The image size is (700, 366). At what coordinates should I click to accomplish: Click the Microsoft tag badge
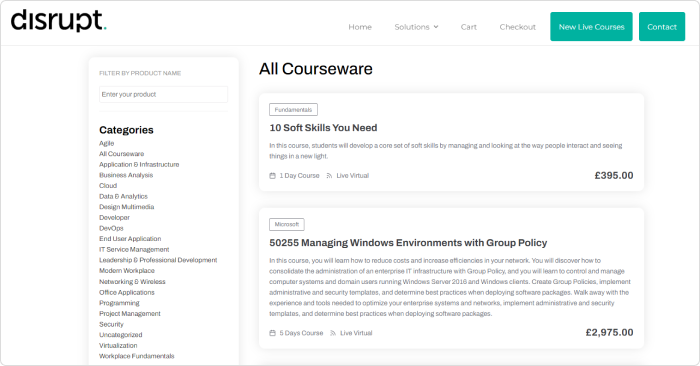point(287,225)
